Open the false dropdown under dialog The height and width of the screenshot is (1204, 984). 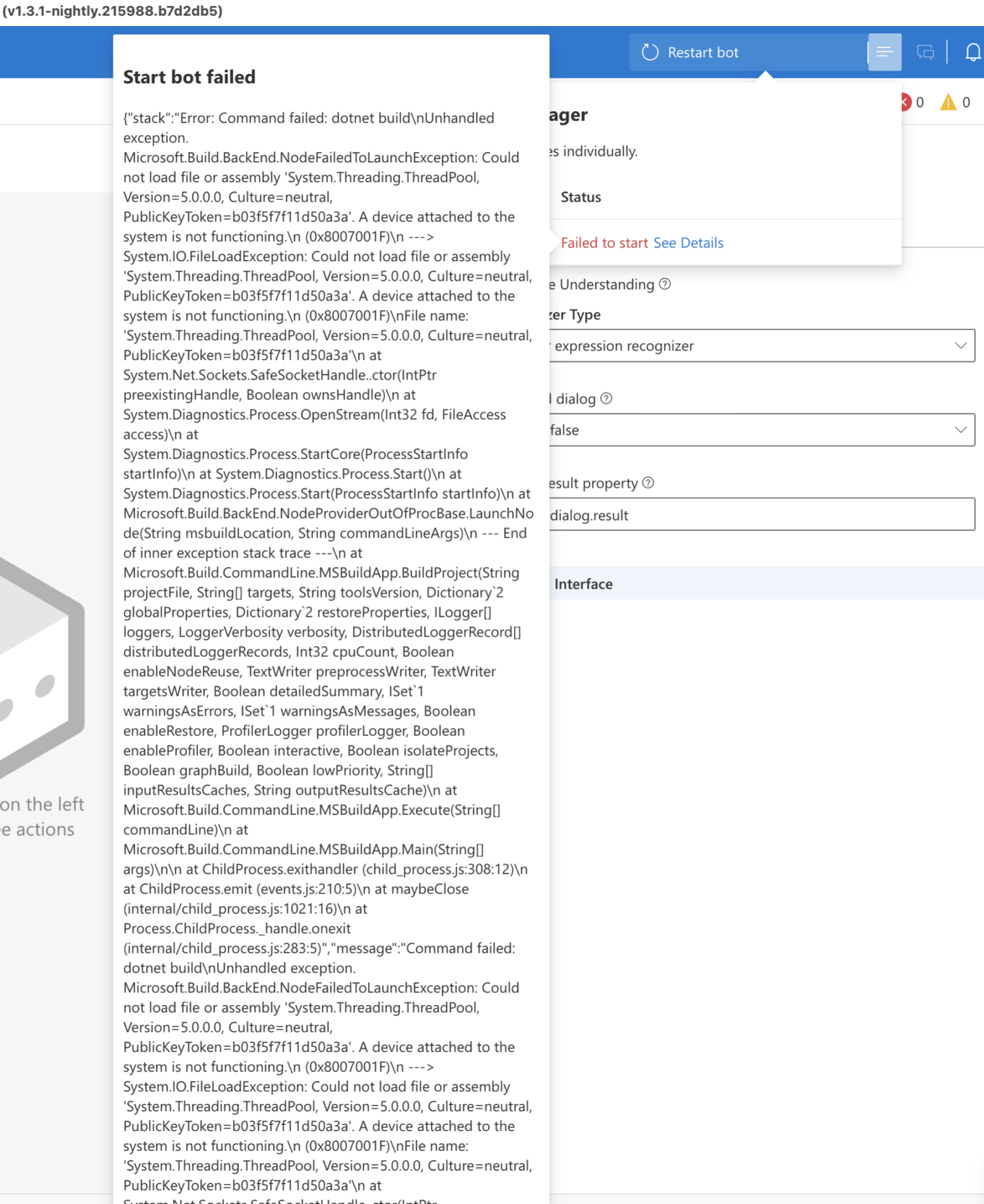960,430
